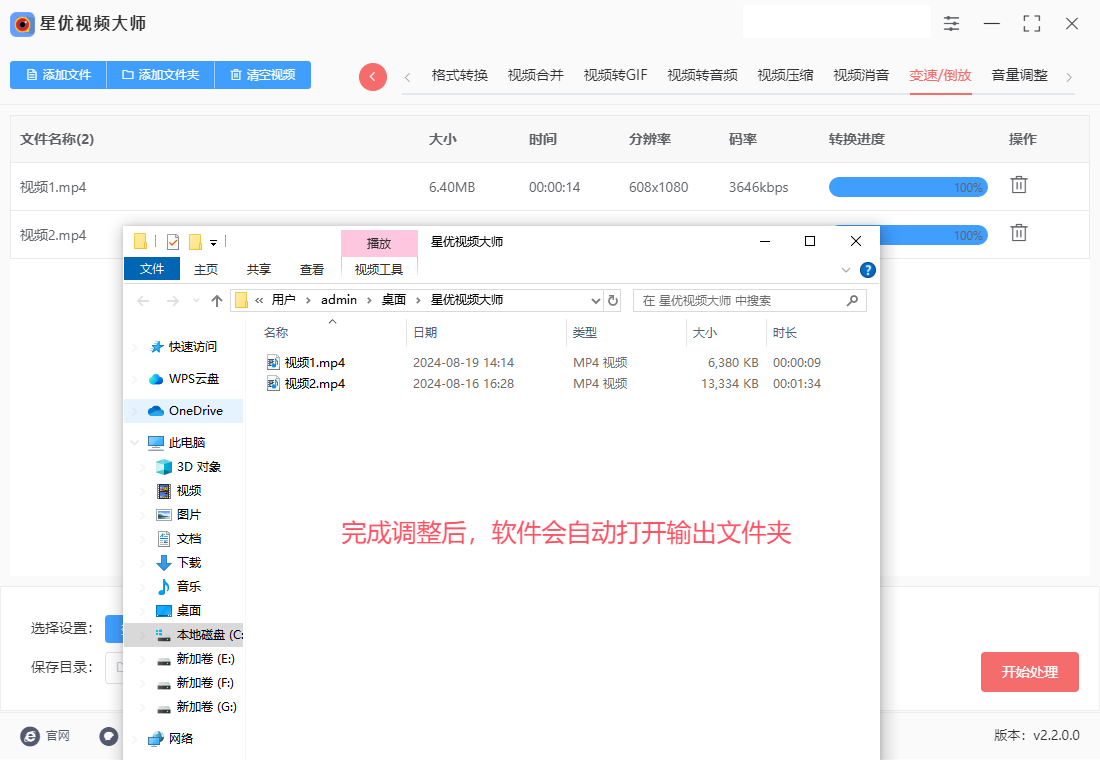Screen dimensions: 1100x760
Task: Switch to 视频转GIF tab
Action: pos(615,75)
